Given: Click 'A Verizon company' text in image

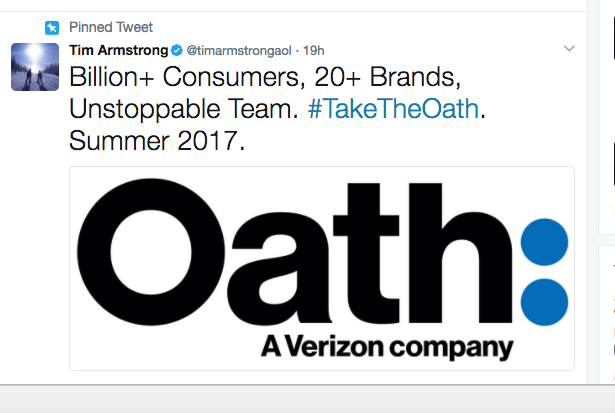Looking at the screenshot, I should click(x=387, y=347).
